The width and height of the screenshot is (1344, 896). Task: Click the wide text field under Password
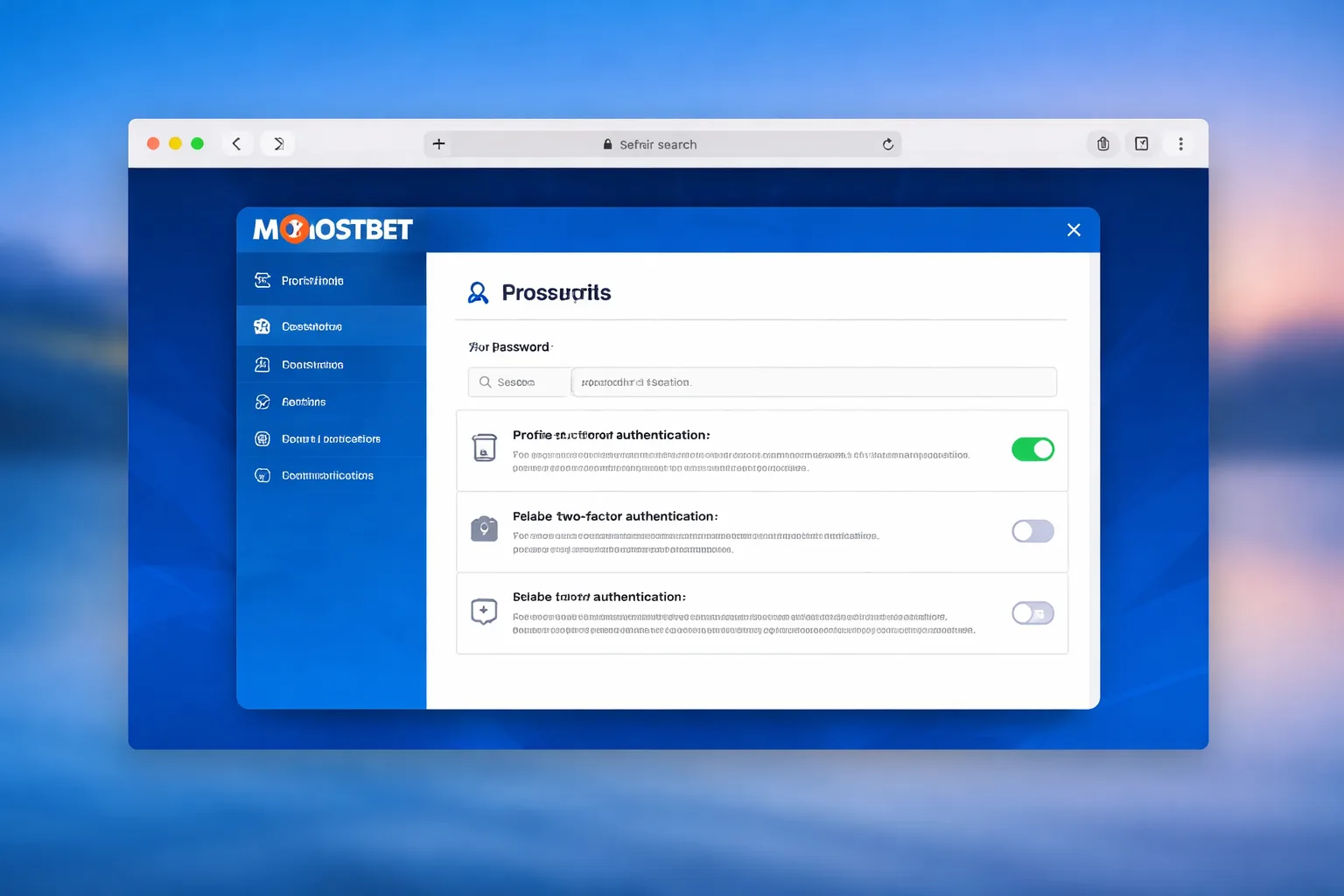click(x=814, y=382)
